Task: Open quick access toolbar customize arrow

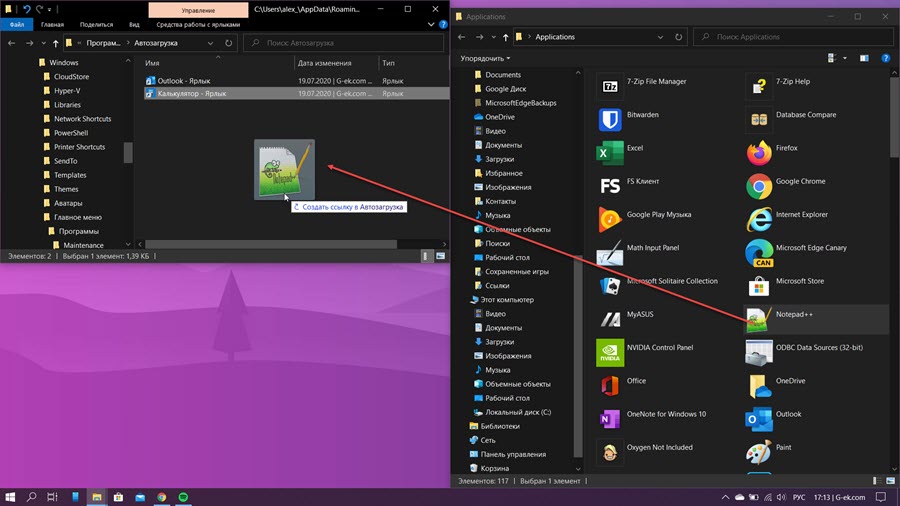Action: (x=49, y=9)
